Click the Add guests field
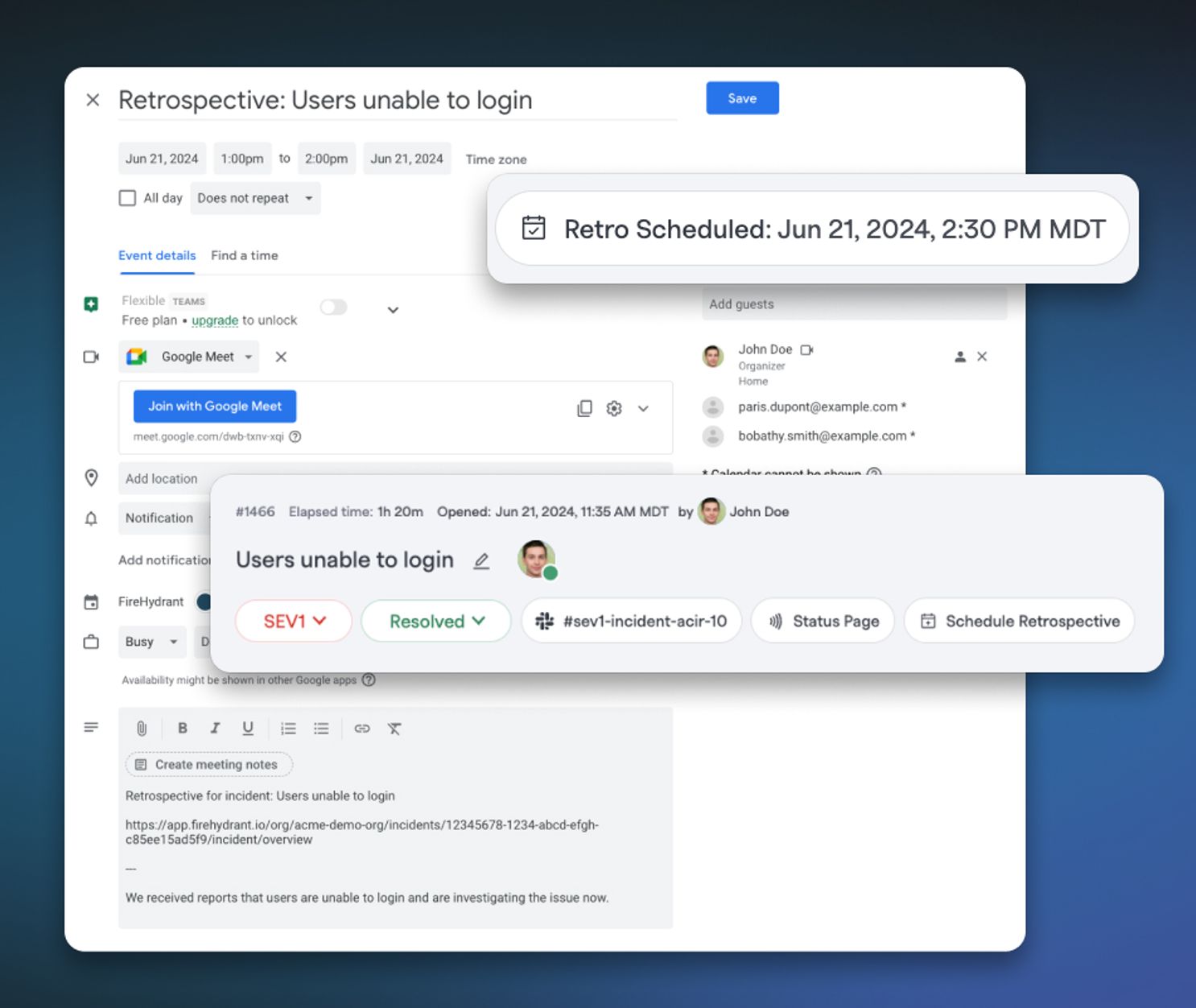 pos(855,304)
